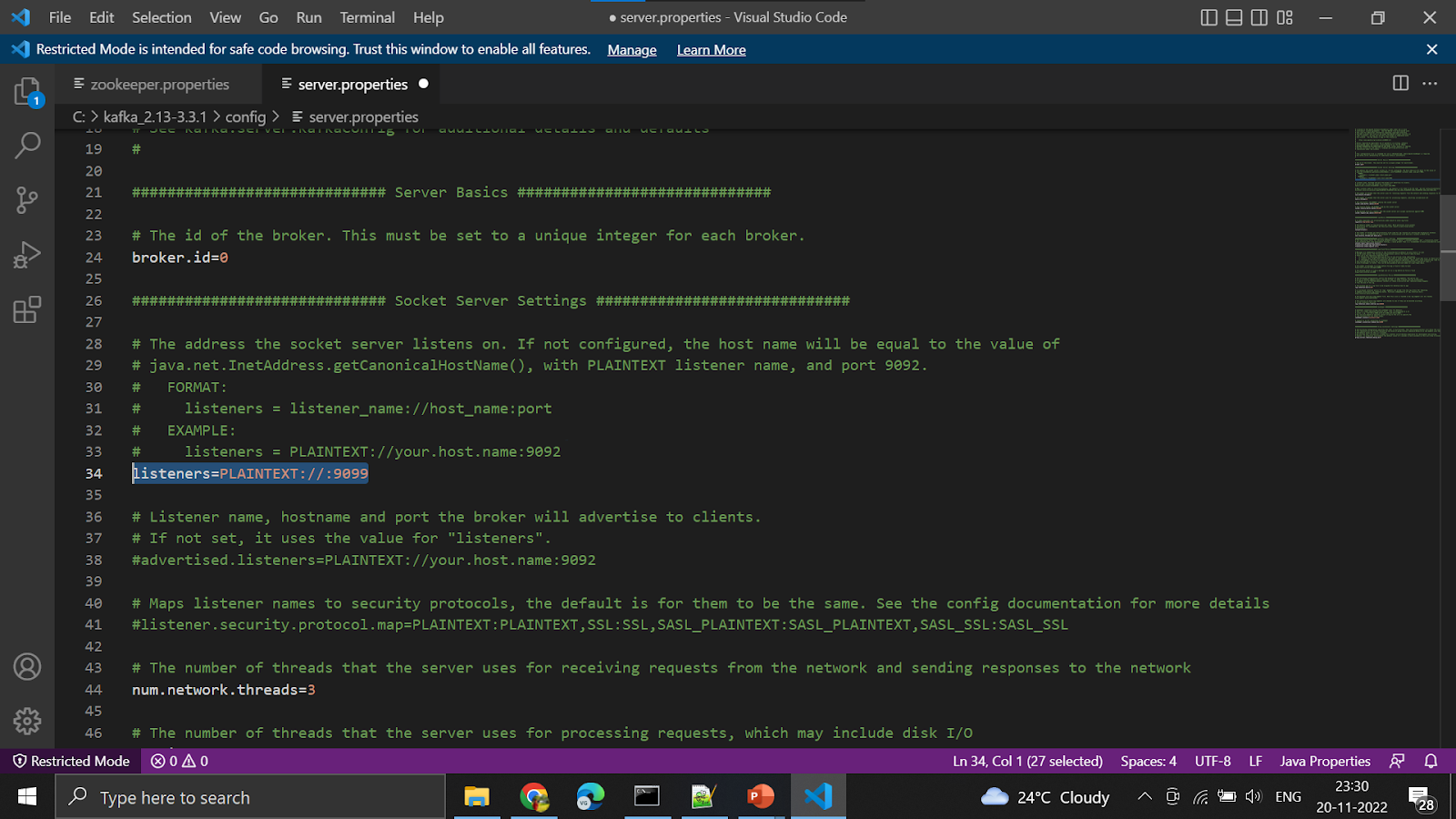The width and height of the screenshot is (1456, 819).
Task: Click the minimap code overview
Action: [x=1397, y=233]
